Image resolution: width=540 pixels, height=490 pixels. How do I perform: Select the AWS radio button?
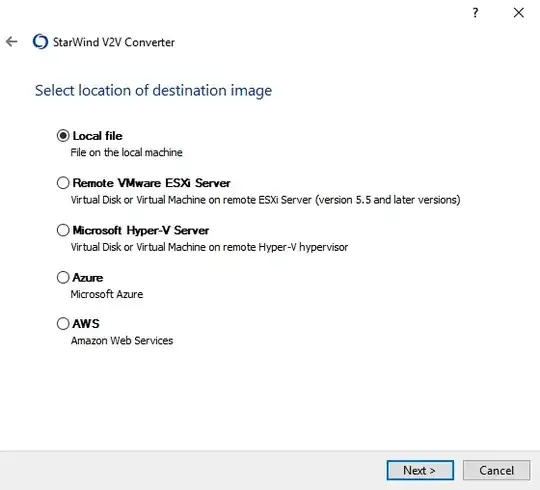(63, 324)
